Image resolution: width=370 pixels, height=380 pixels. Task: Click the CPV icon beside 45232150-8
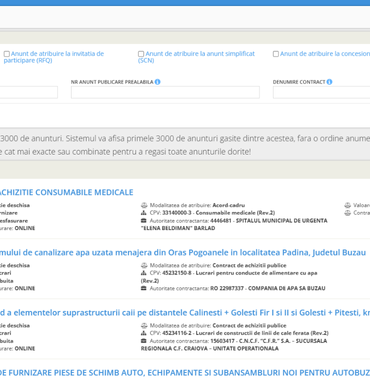144,273
